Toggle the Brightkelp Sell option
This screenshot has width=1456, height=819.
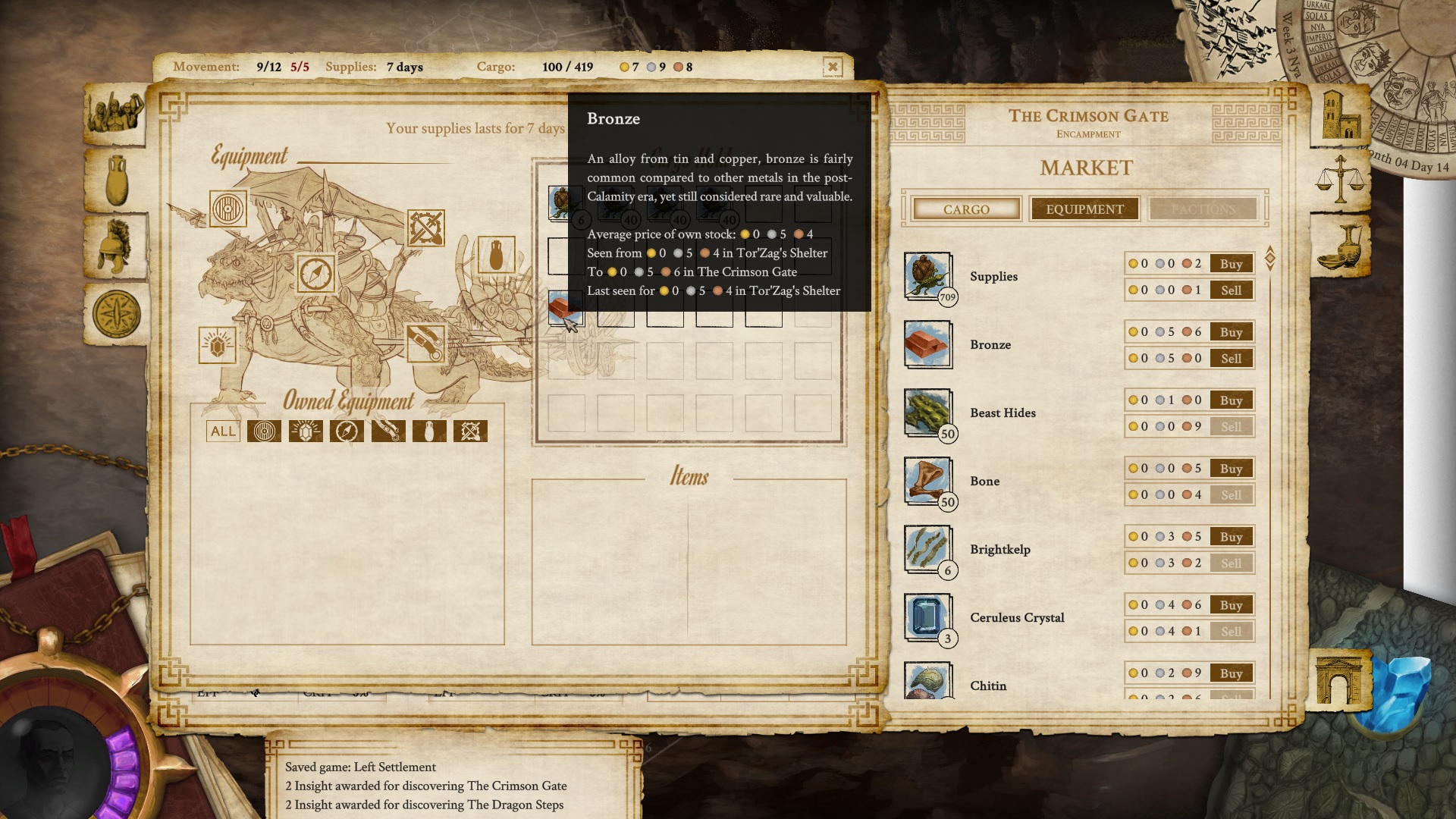tap(1231, 563)
